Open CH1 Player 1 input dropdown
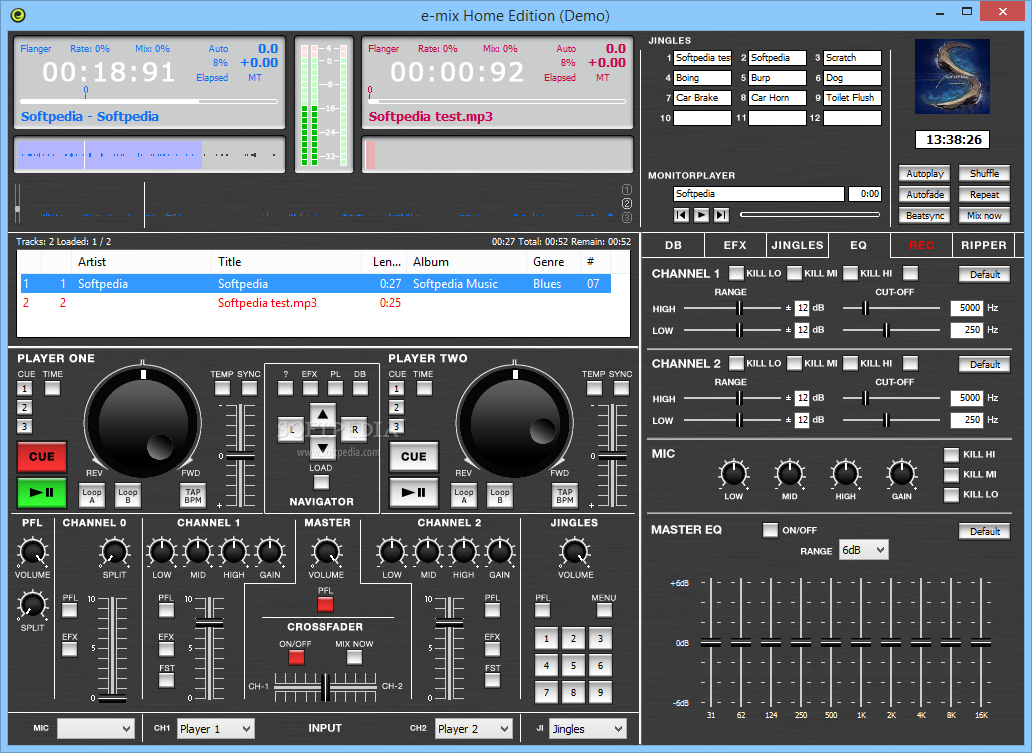 coord(215,729)
